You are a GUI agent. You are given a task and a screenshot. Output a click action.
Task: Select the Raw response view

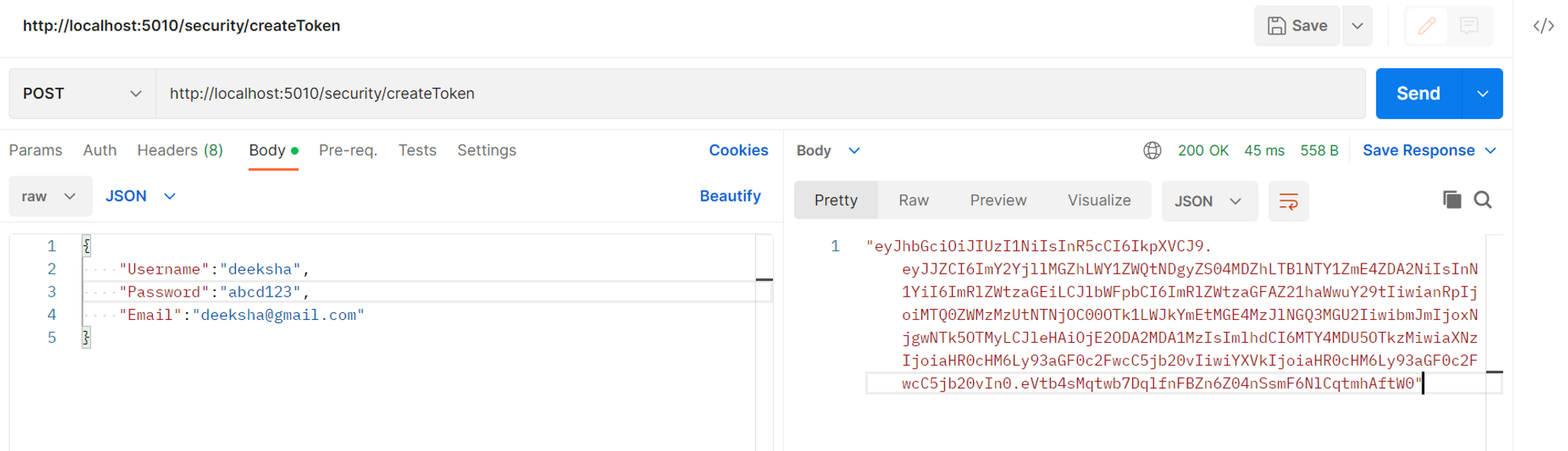click(x=913, y=201)
